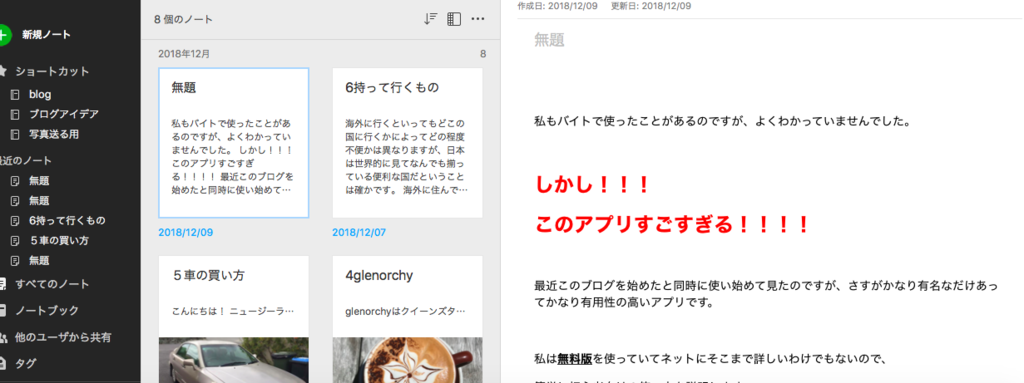Select the 6持って行くもの note card
Image resolution: width=1024 pixels, height=383 pixels.
coord(408,143)
